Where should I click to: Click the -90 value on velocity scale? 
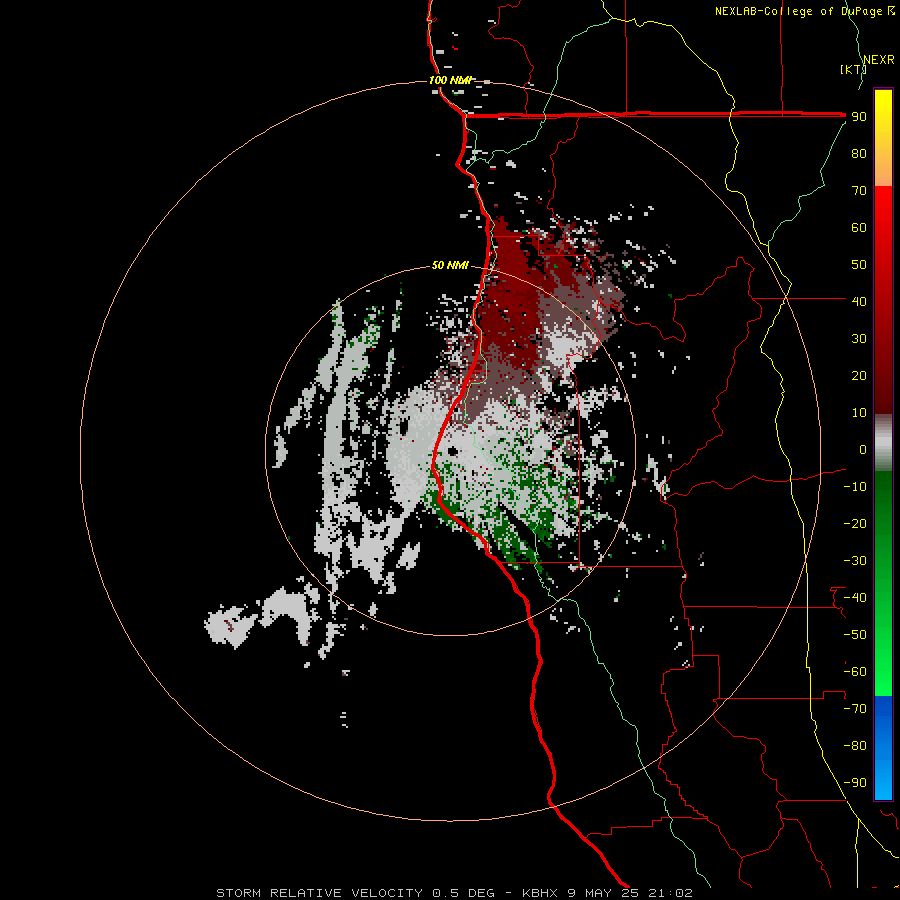point(855,783)
